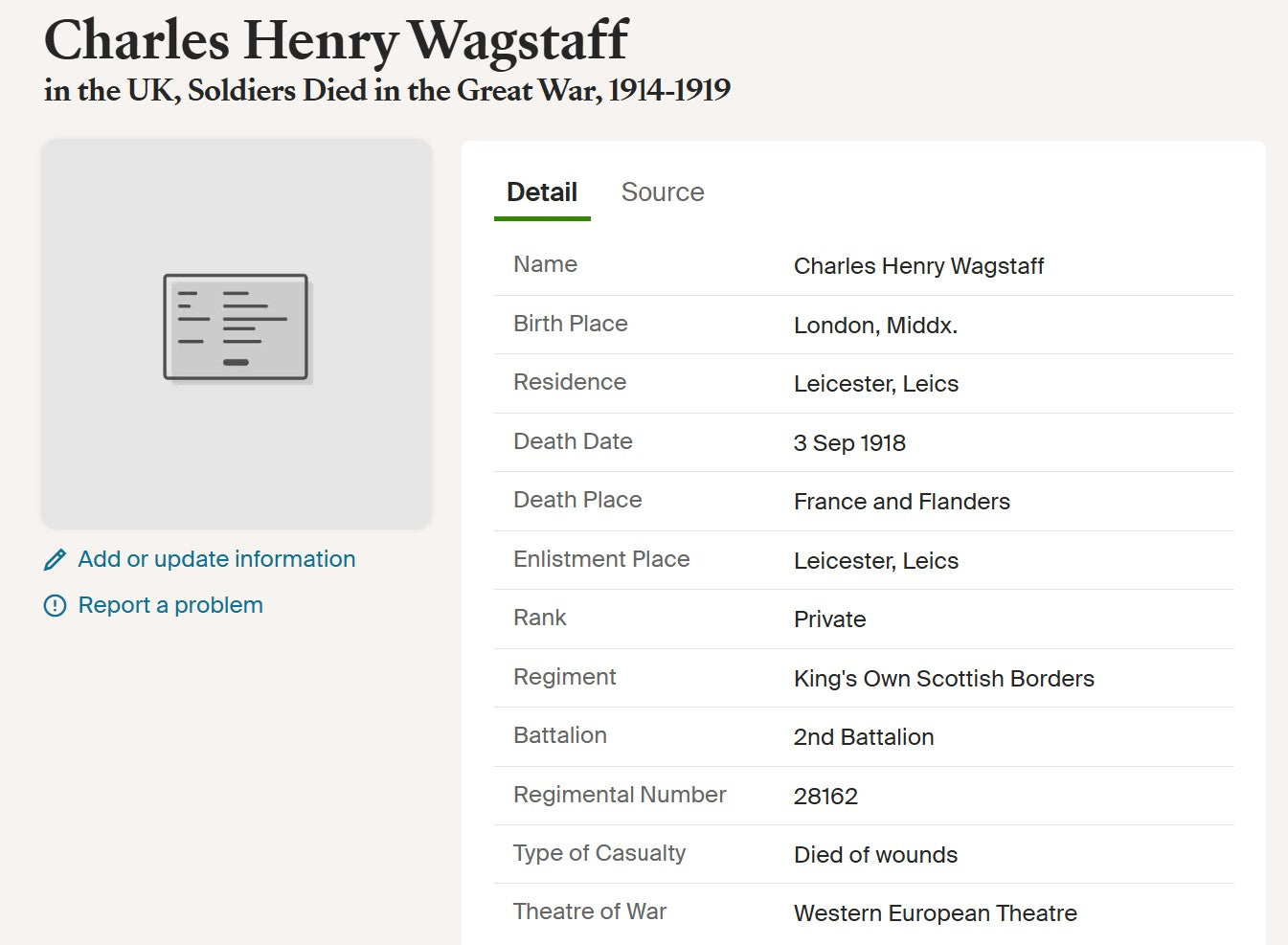Click the Rank value Private
1288x945 pixels.
(x=829, y=619)
